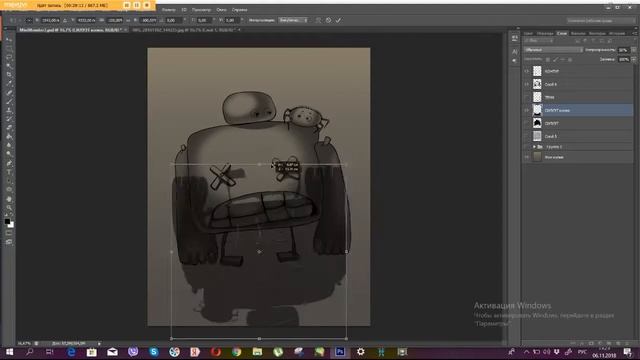Viewport: 640px width, 360px height.
Task: Toggle visibility of layer Слой 5
Action: [x=527, y=136]
